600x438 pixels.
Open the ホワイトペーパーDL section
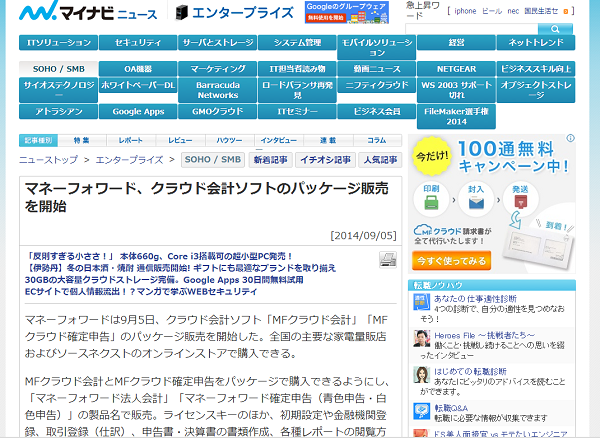pos(138,85)
